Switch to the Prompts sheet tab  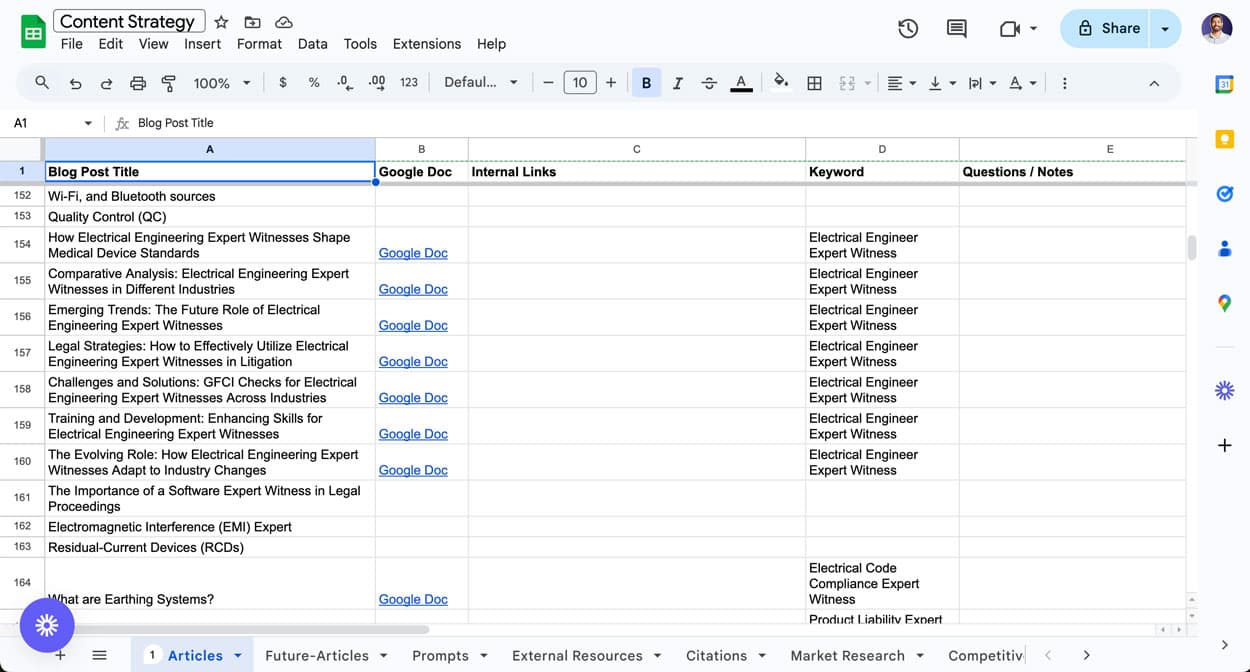pos(440,655)
